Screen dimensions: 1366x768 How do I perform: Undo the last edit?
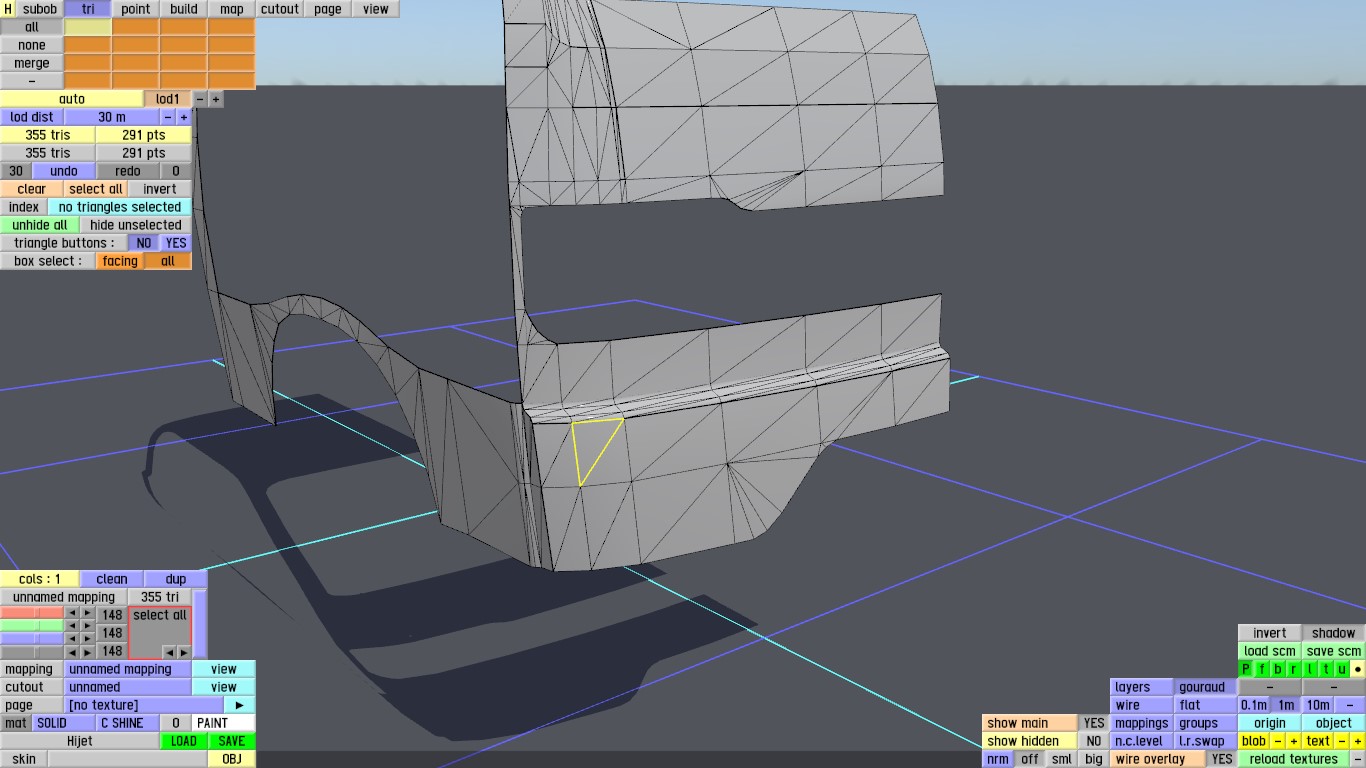click(x=64, y=171)
